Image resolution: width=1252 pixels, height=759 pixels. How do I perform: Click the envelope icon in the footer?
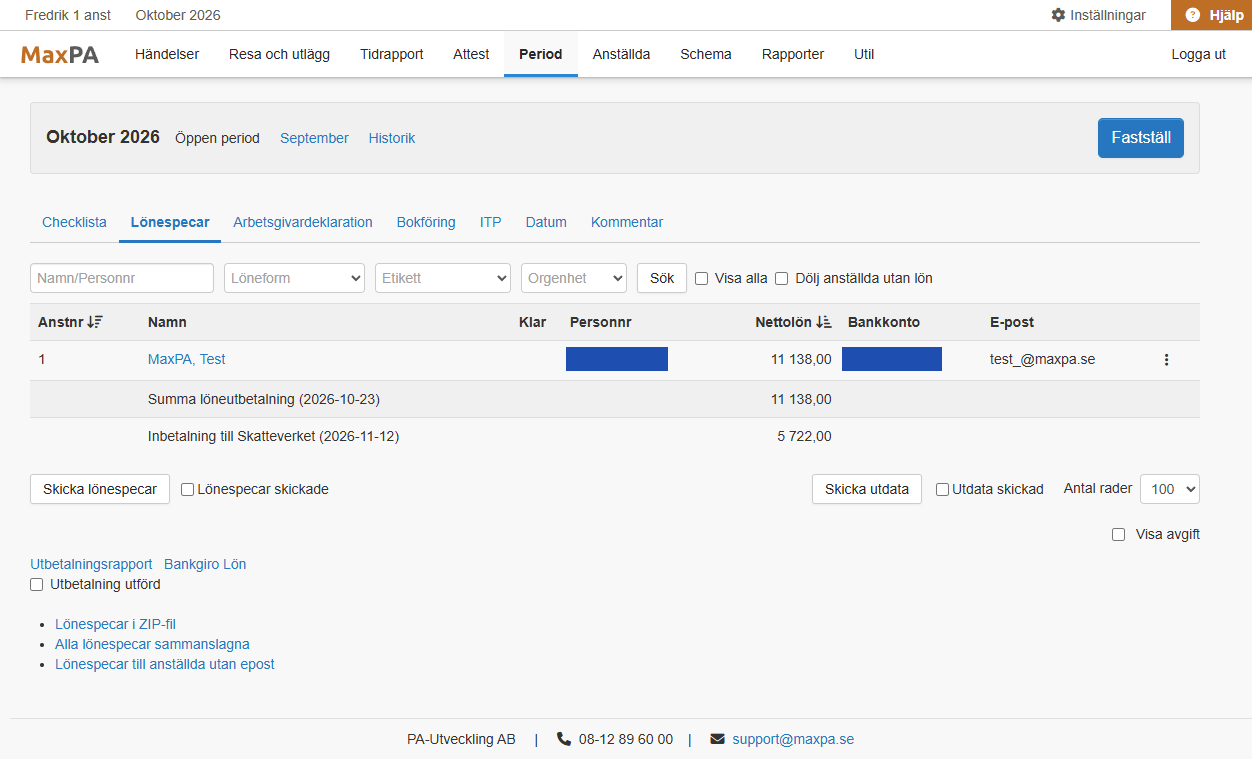(717, 739)
